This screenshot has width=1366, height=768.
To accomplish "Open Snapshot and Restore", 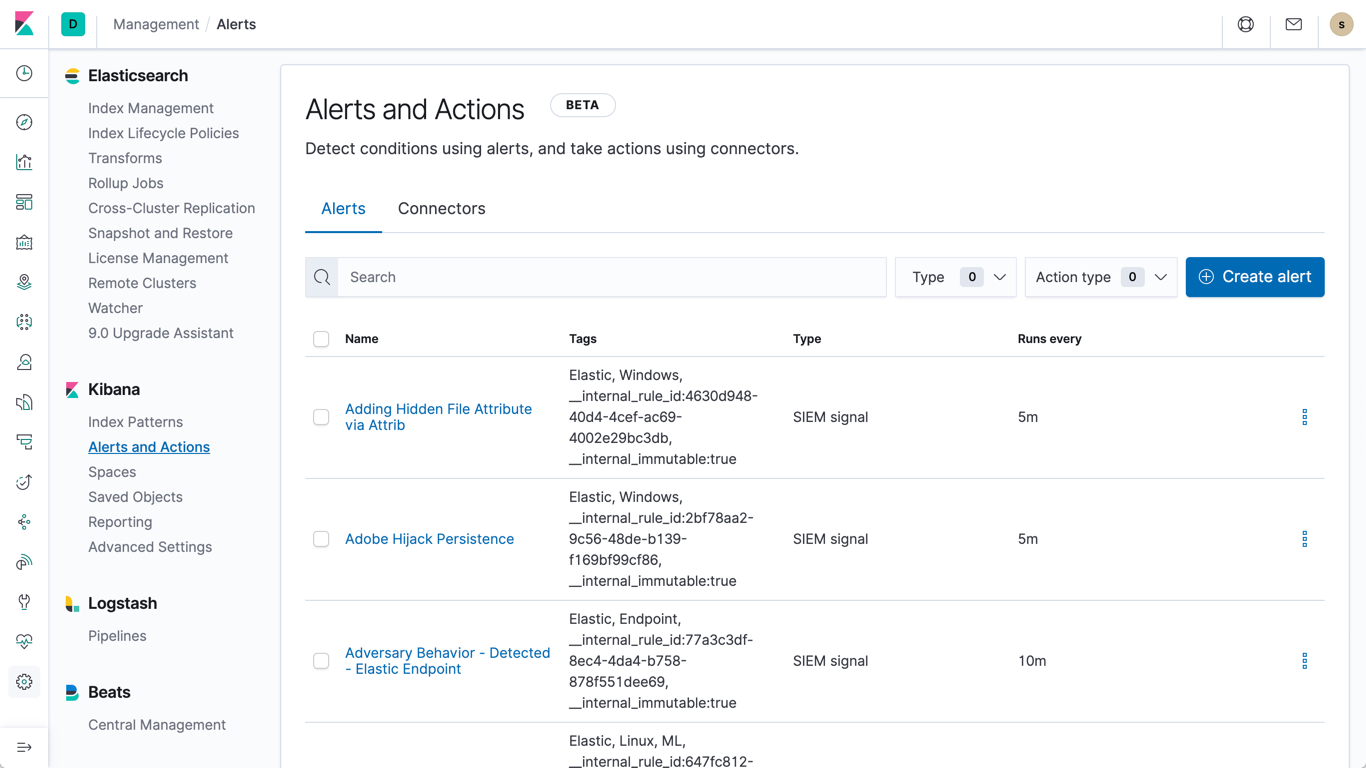I will [x=160, y=233].
